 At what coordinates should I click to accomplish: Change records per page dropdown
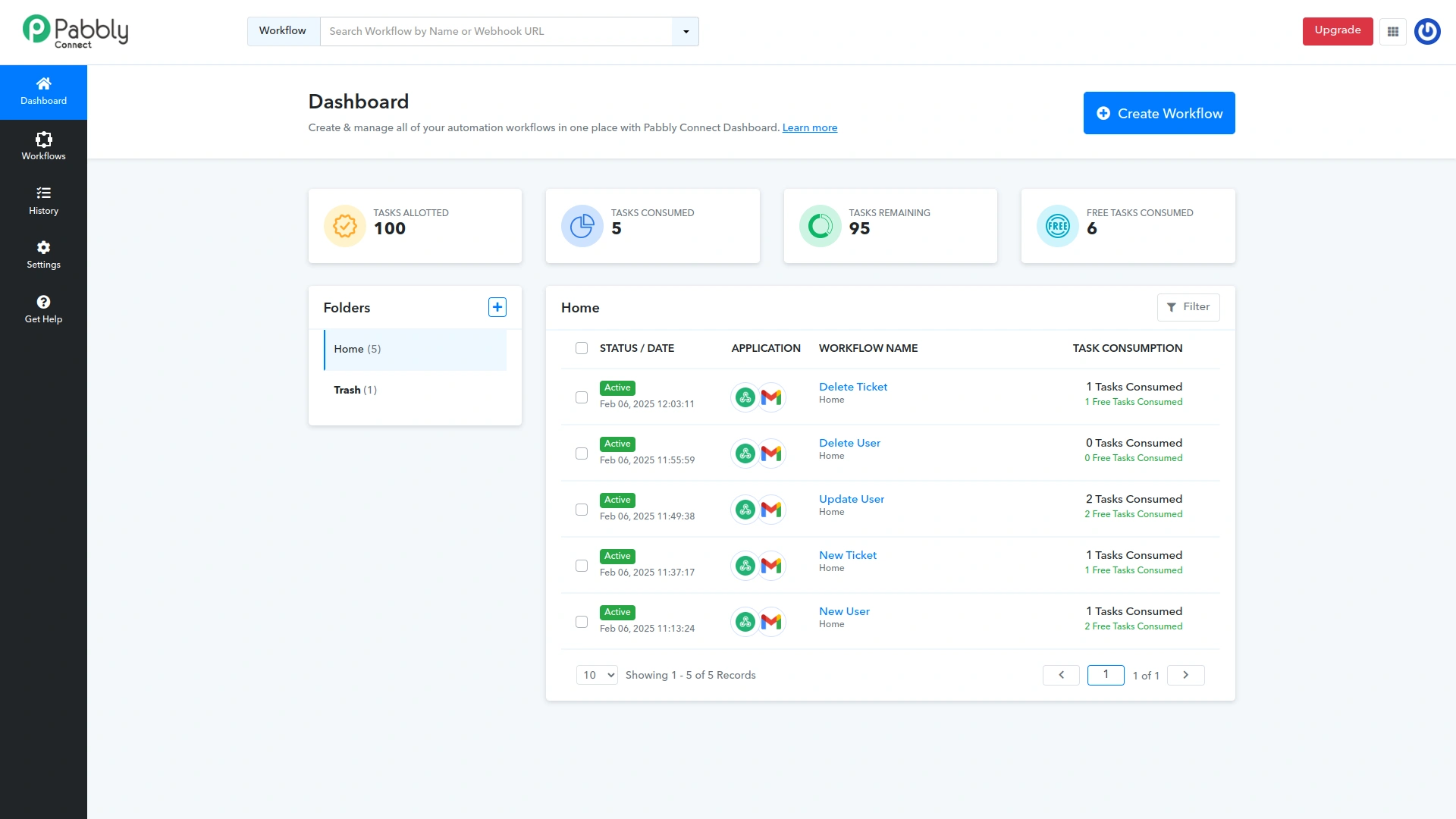coord(596,674)
